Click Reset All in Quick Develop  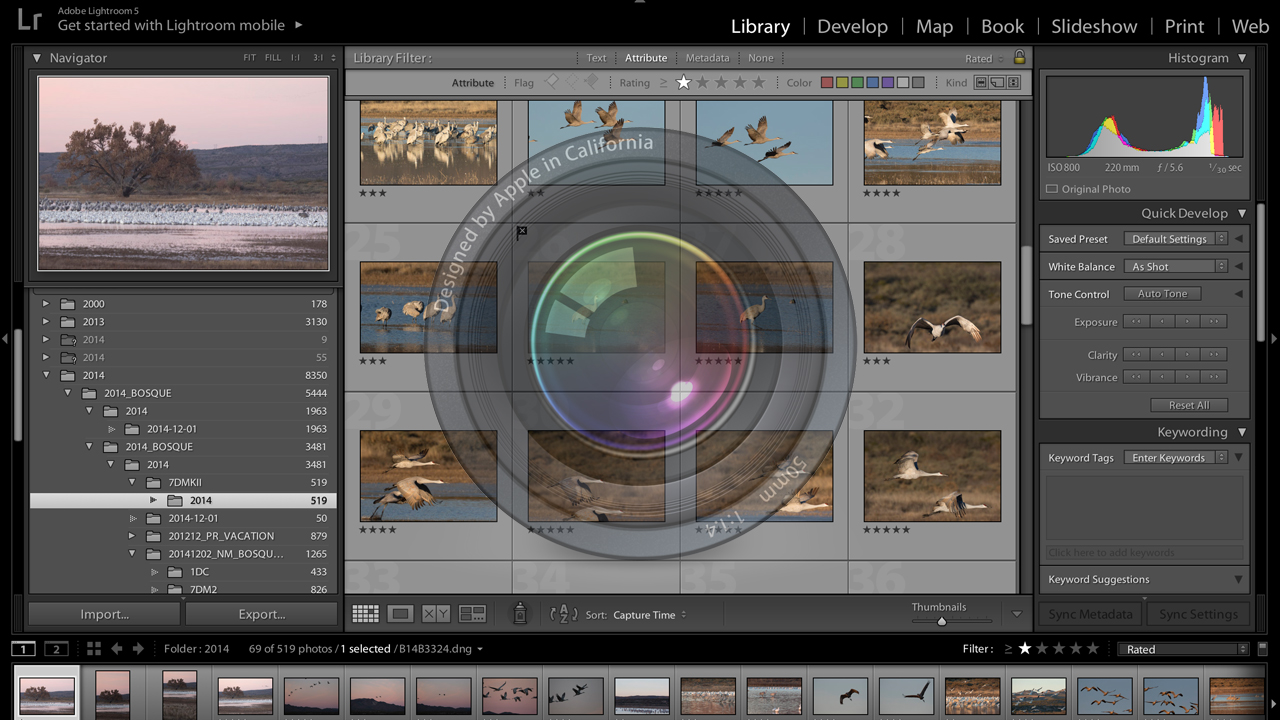(x=1188, y=405)
